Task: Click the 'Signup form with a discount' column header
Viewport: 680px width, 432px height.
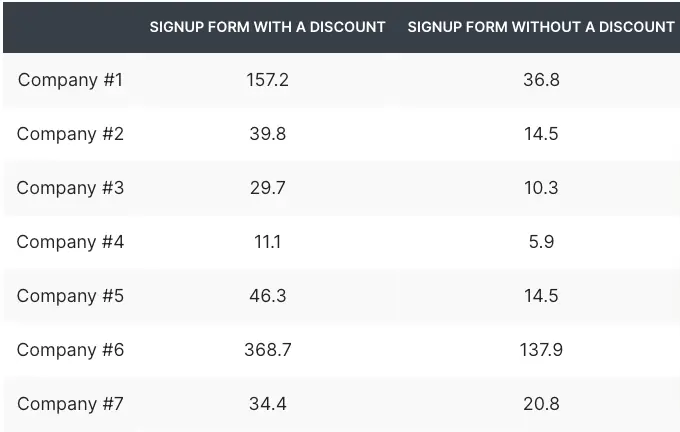Action: [267, 27]
